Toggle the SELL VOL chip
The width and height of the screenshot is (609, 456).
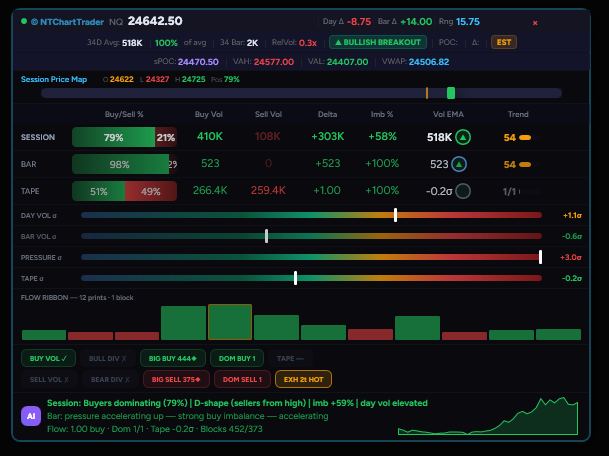(49, 379)
